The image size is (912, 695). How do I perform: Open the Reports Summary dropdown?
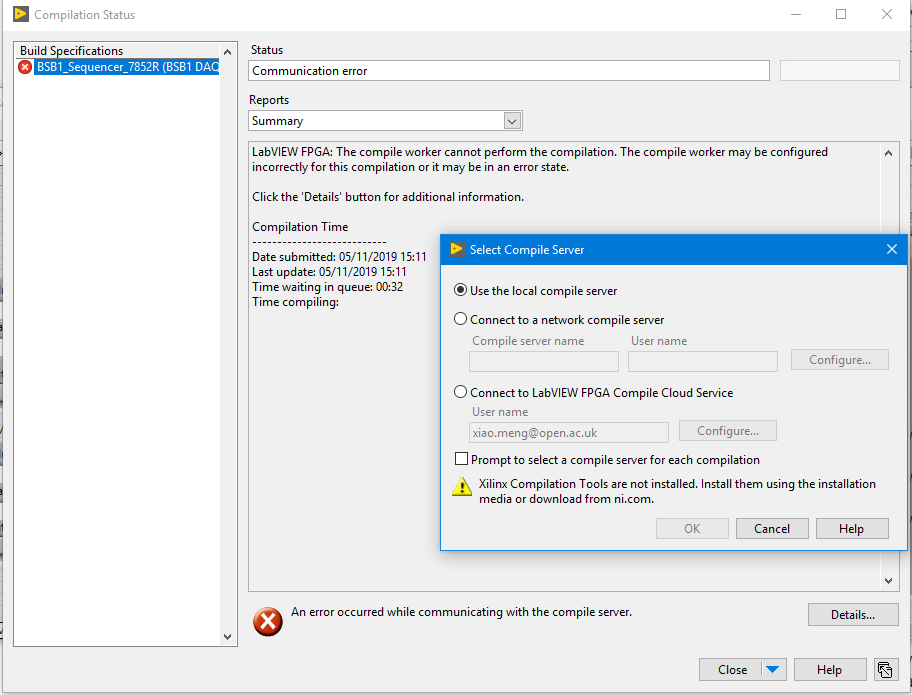[x=512, y=121]
